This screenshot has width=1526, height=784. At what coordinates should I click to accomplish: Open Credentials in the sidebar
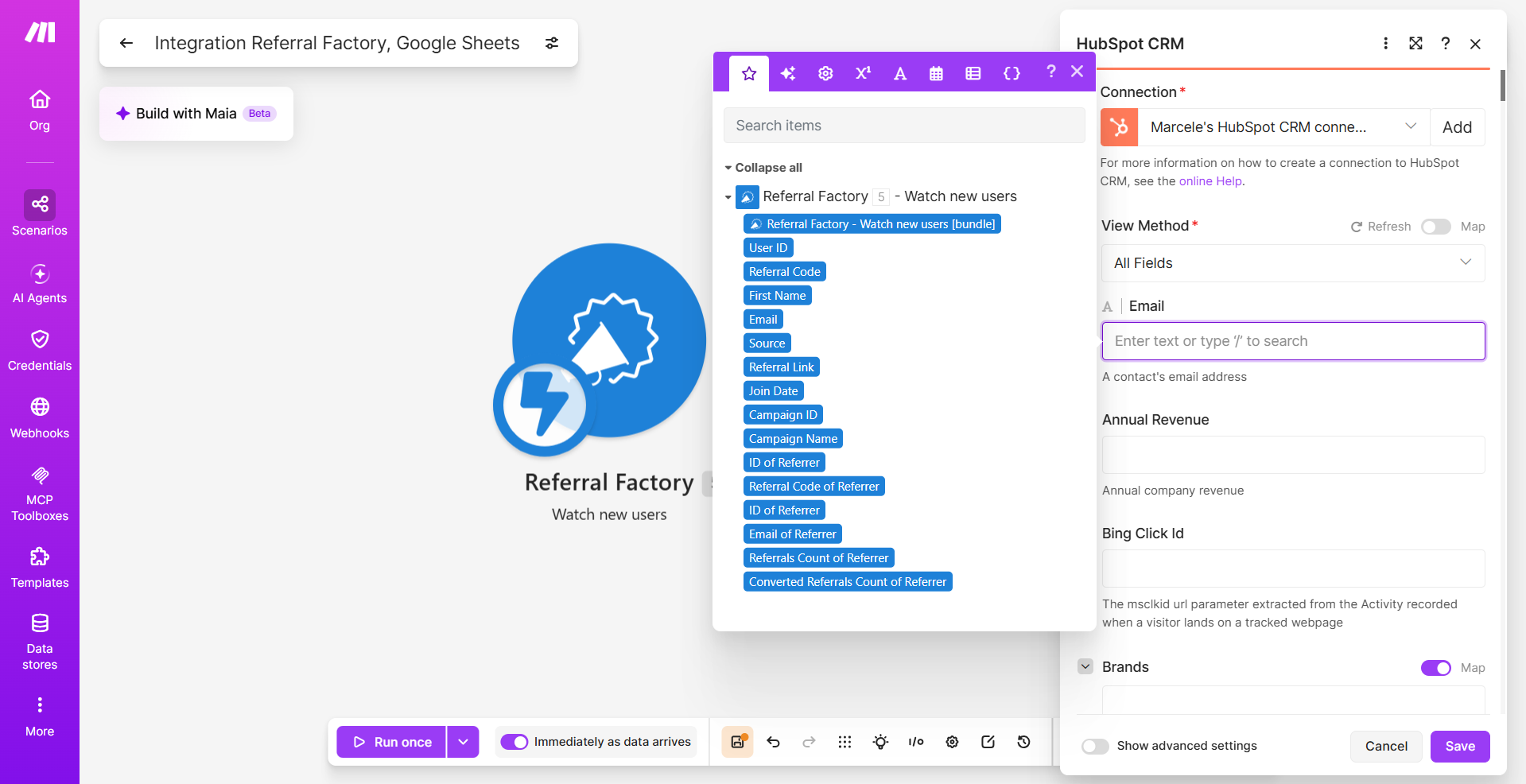coord(40,351)
